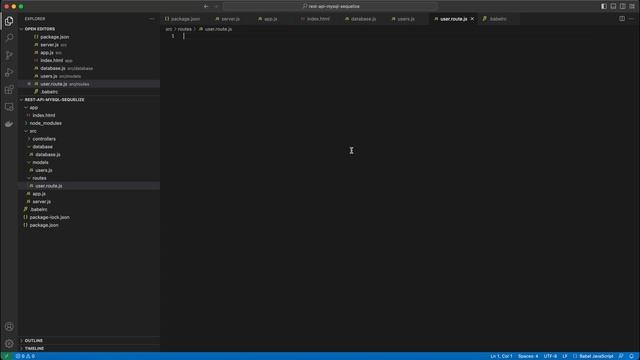Open package-lock.json in file tree
The width and height of the screenshot is (640, 360).
point(49,218)
